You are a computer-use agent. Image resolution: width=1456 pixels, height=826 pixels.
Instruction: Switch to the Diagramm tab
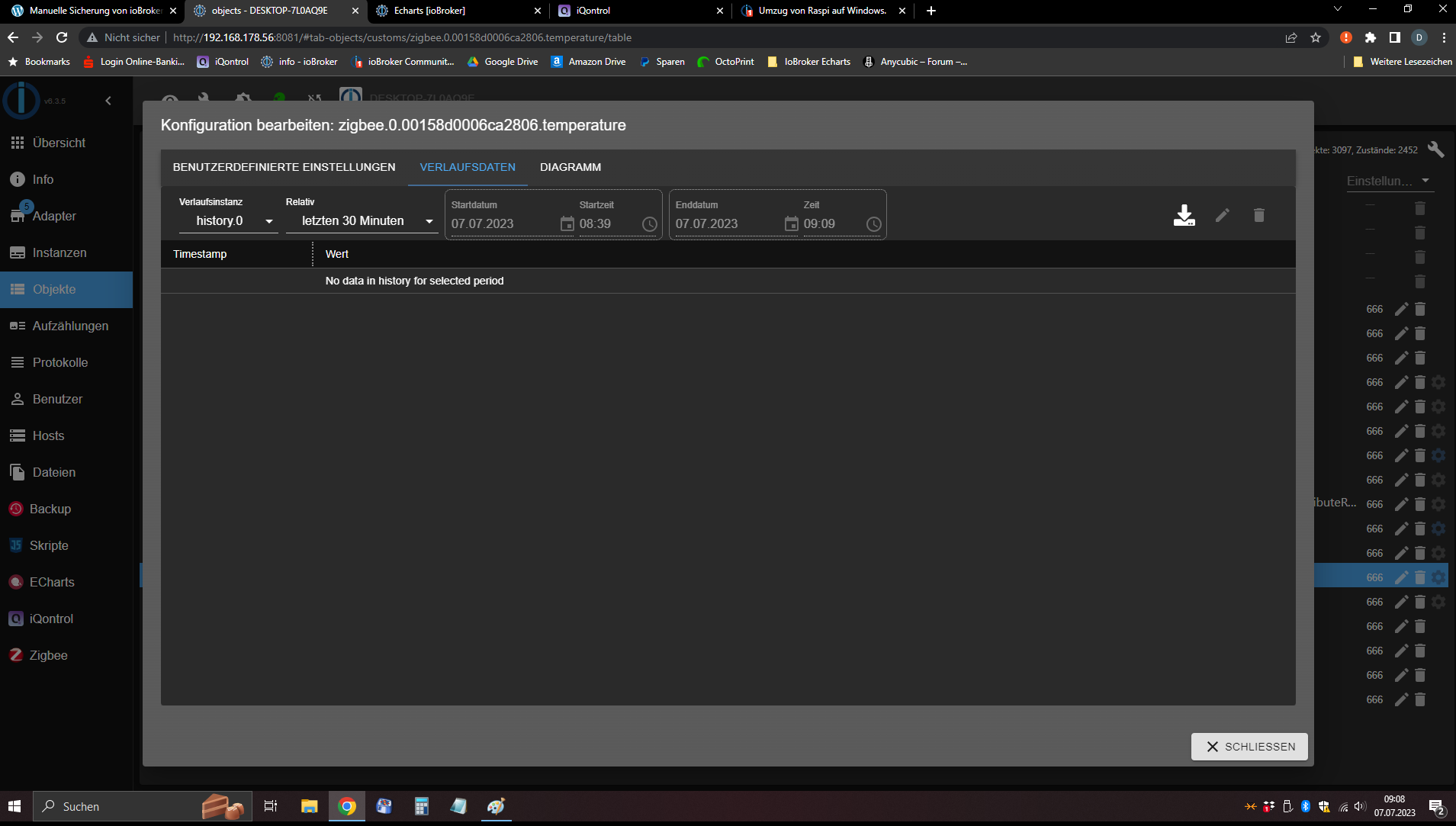(571, 167)
